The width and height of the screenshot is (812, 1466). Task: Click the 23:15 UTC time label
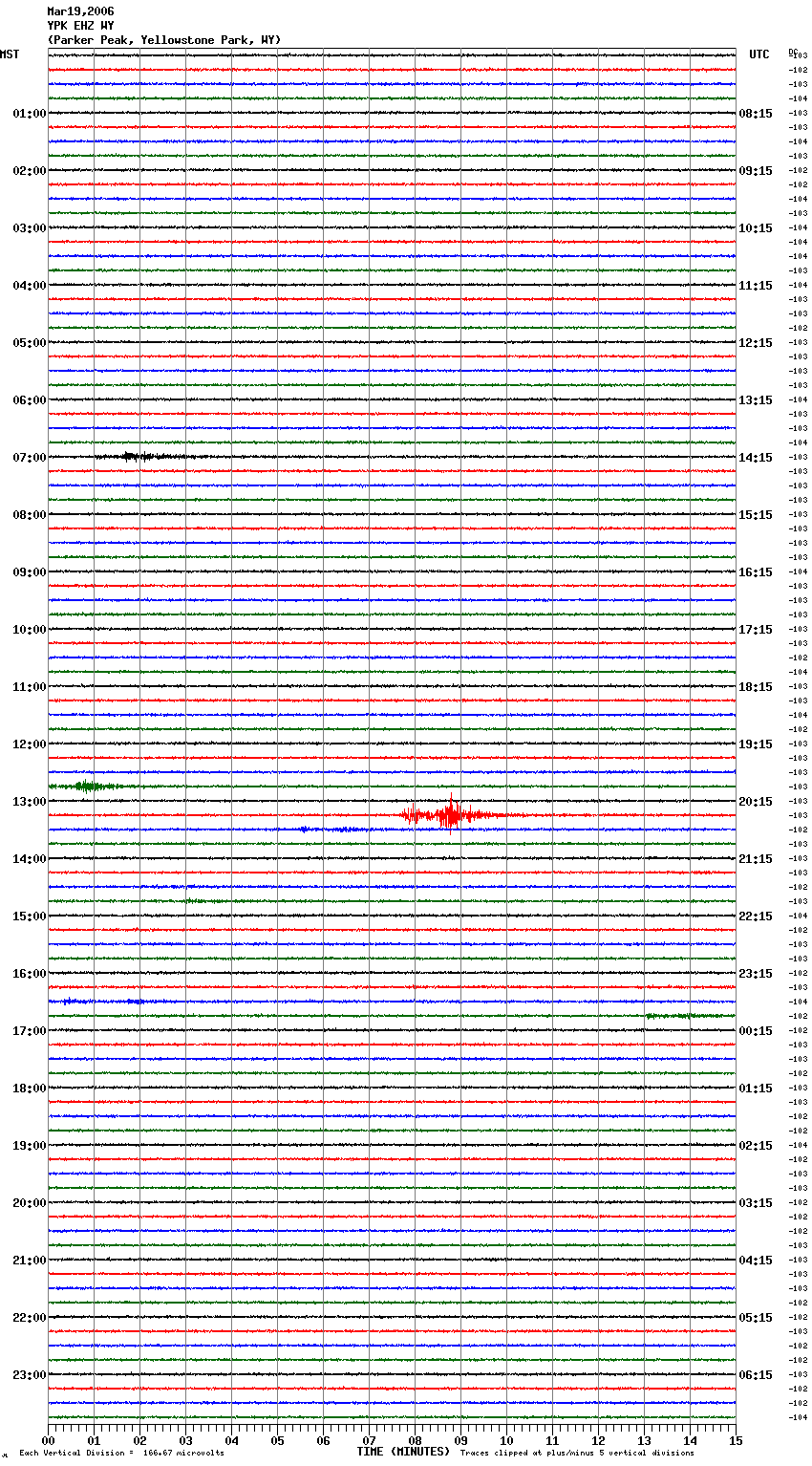coord(756,974)
